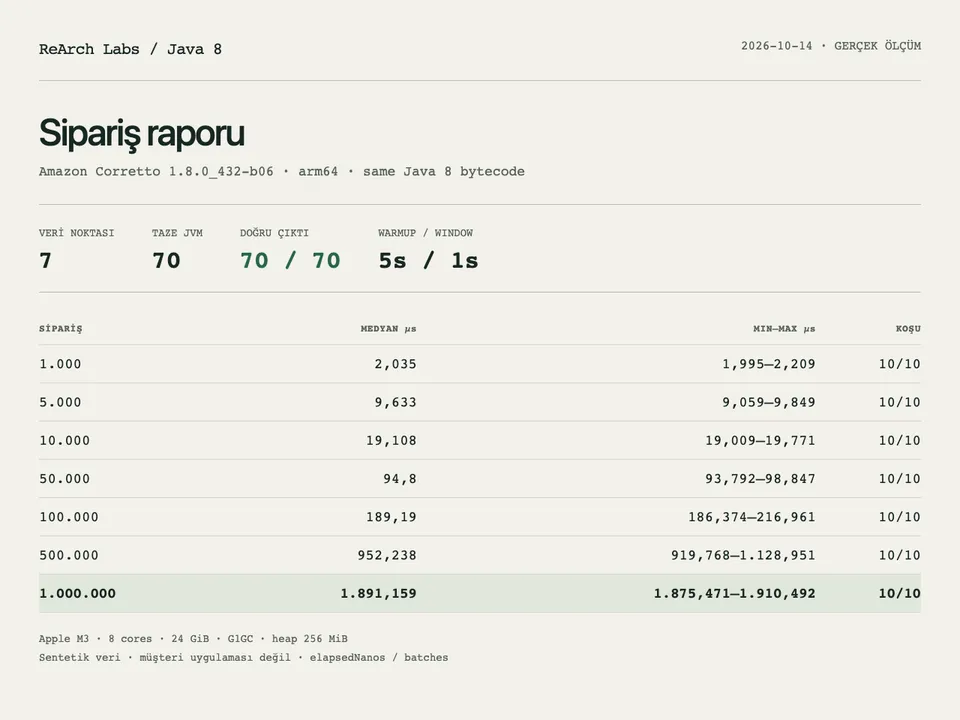Screen dimensions: 960x720
Task: Click the ReArch Labs / Java 8 header
Action: [x=130, y=49]
